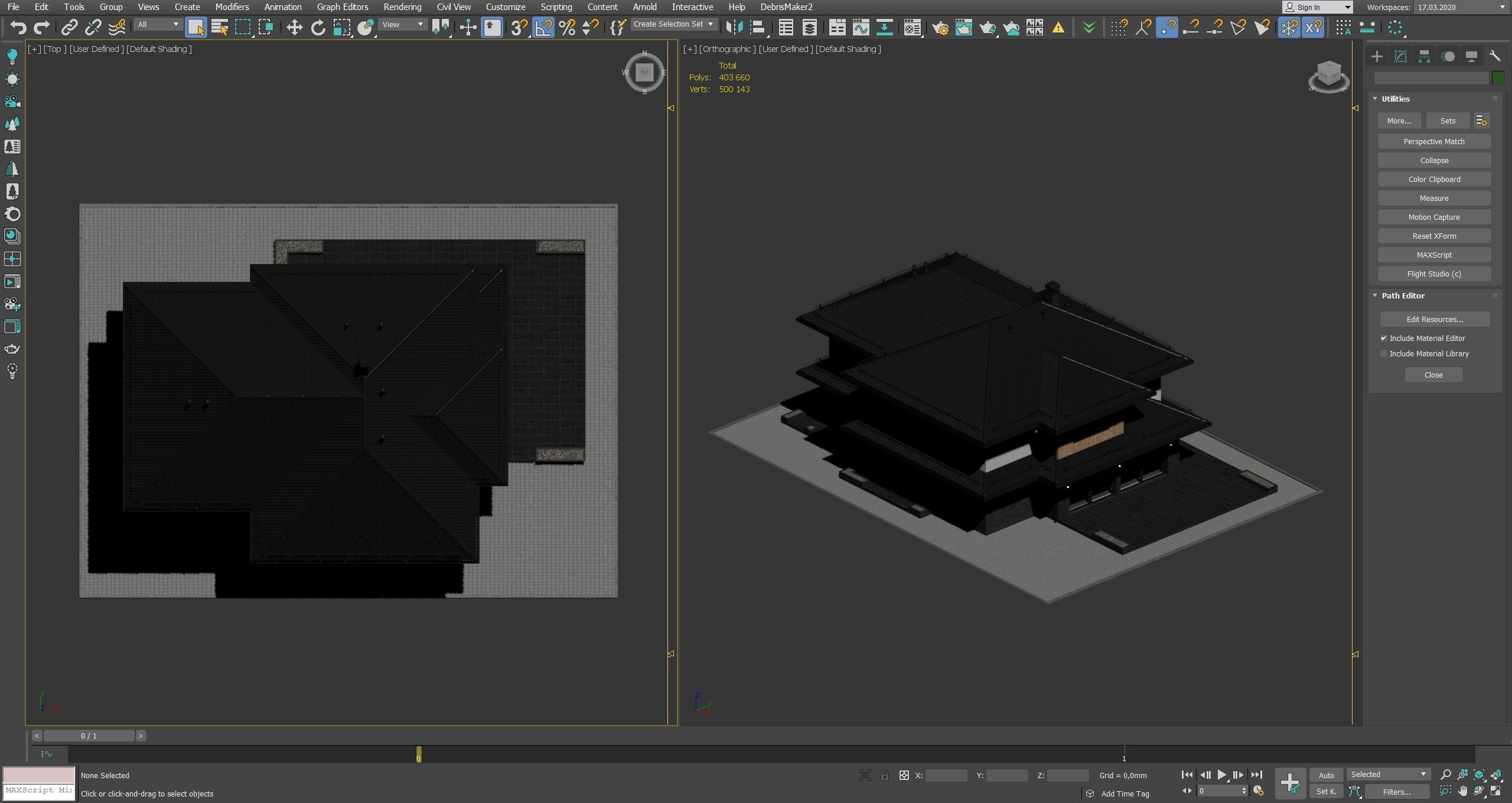This screenshot has height=803, width=1512.
Task: Switch to the Display panel tab
Action: [x=1471, y=56]
